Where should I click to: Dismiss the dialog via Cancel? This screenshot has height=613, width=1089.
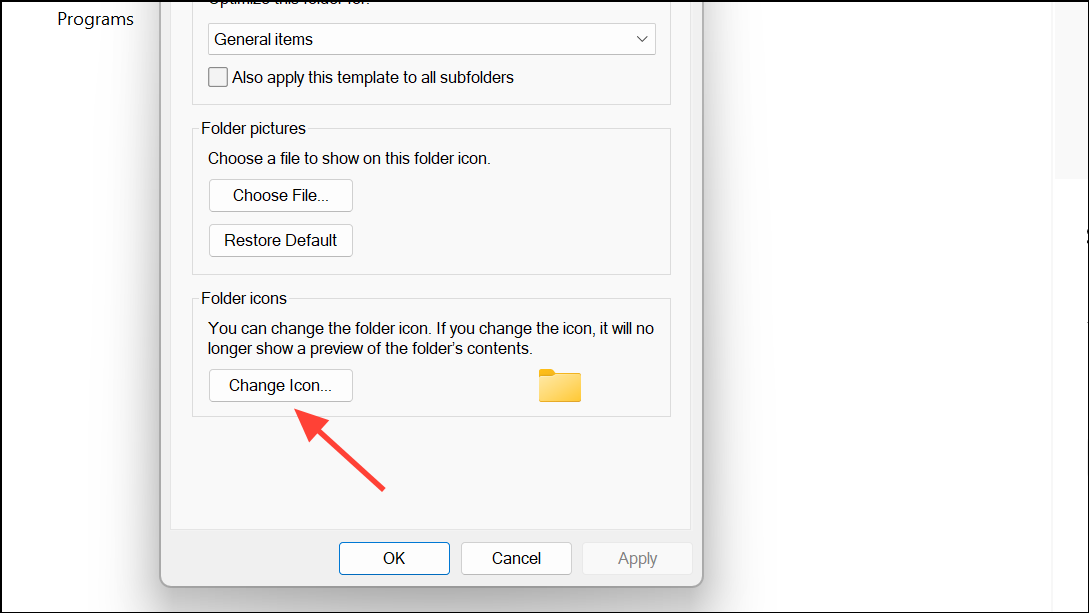point(516,558)
